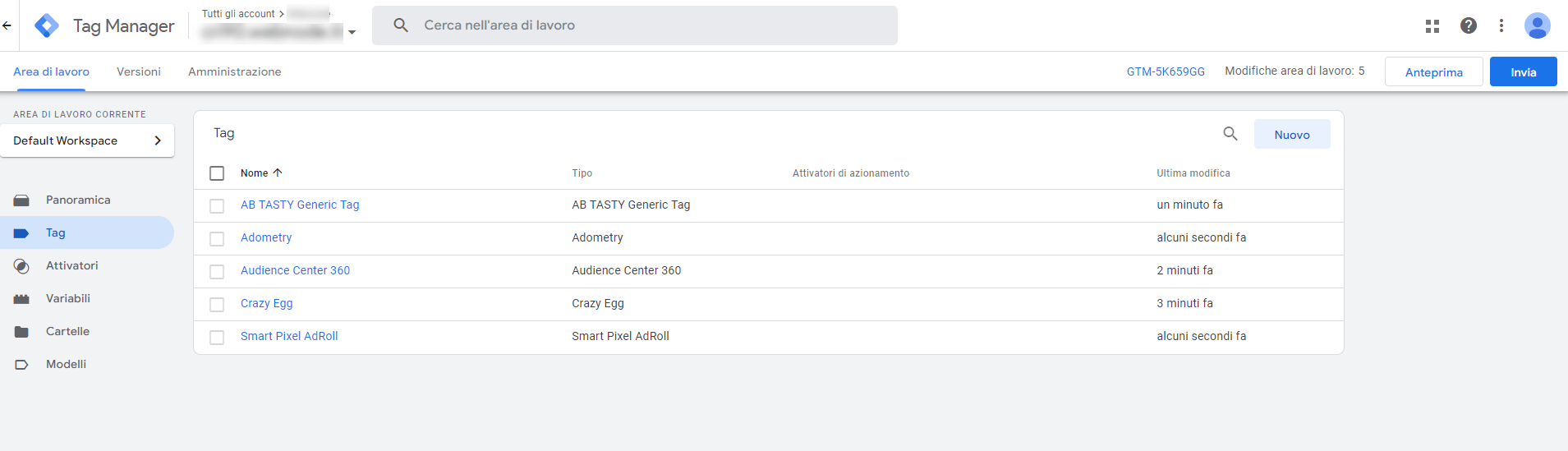Check the Smart Pixel AdRoll row checkbox
Screen dimensions: 1568x451
[217, 338]
